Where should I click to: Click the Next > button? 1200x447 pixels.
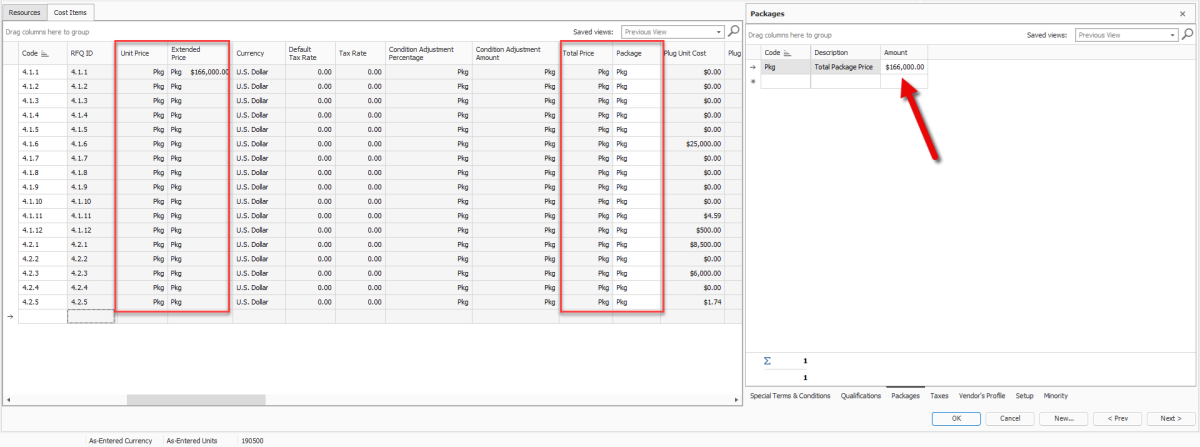pos(1164,418)
